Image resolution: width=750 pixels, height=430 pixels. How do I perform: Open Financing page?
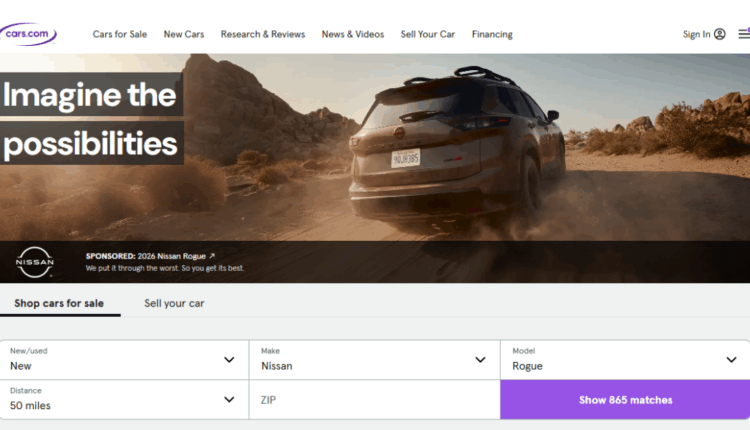[492, 34]
